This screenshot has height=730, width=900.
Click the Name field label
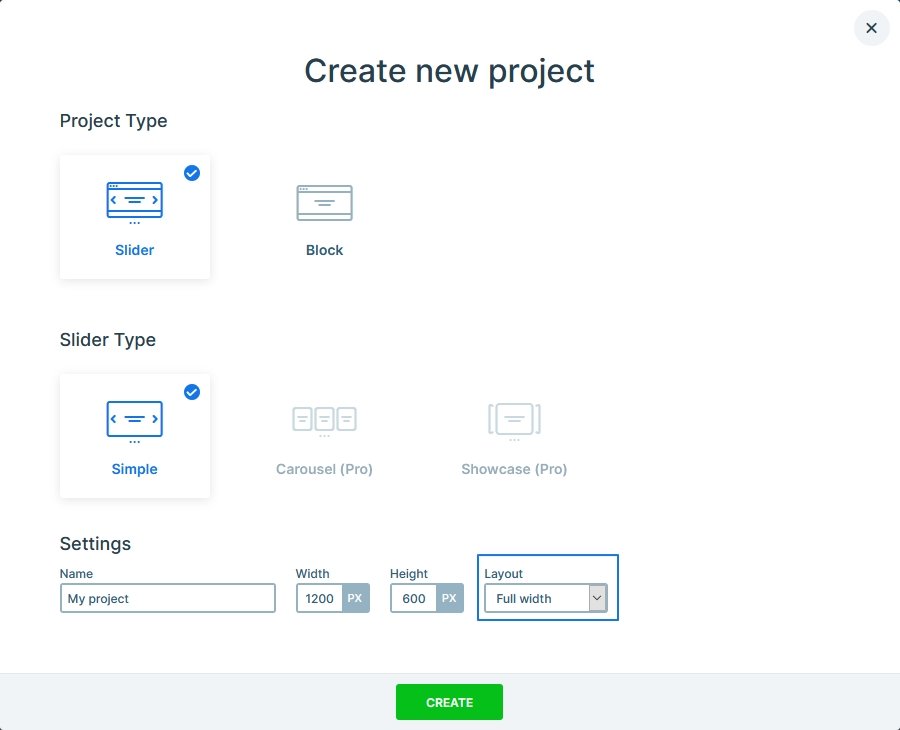(x=76, y=574)
